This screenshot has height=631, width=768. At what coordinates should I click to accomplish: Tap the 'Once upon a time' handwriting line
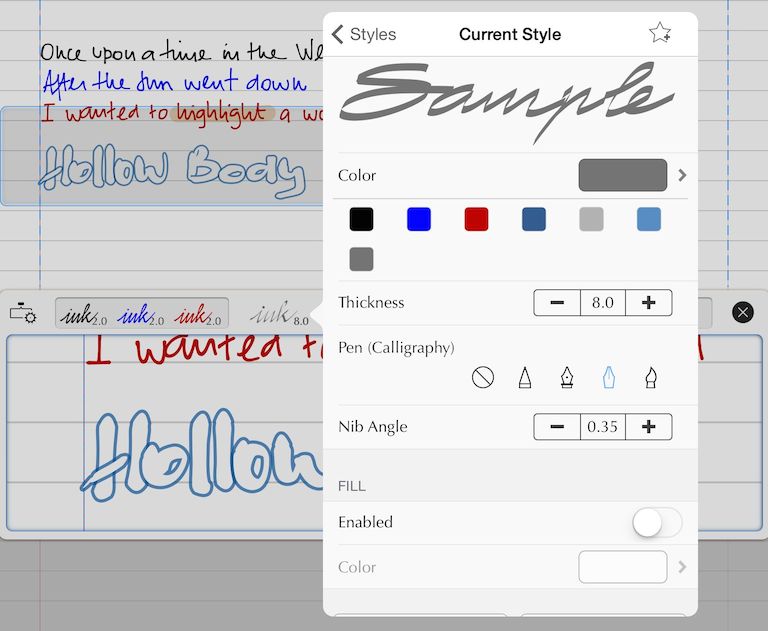(x=181, y=52)
